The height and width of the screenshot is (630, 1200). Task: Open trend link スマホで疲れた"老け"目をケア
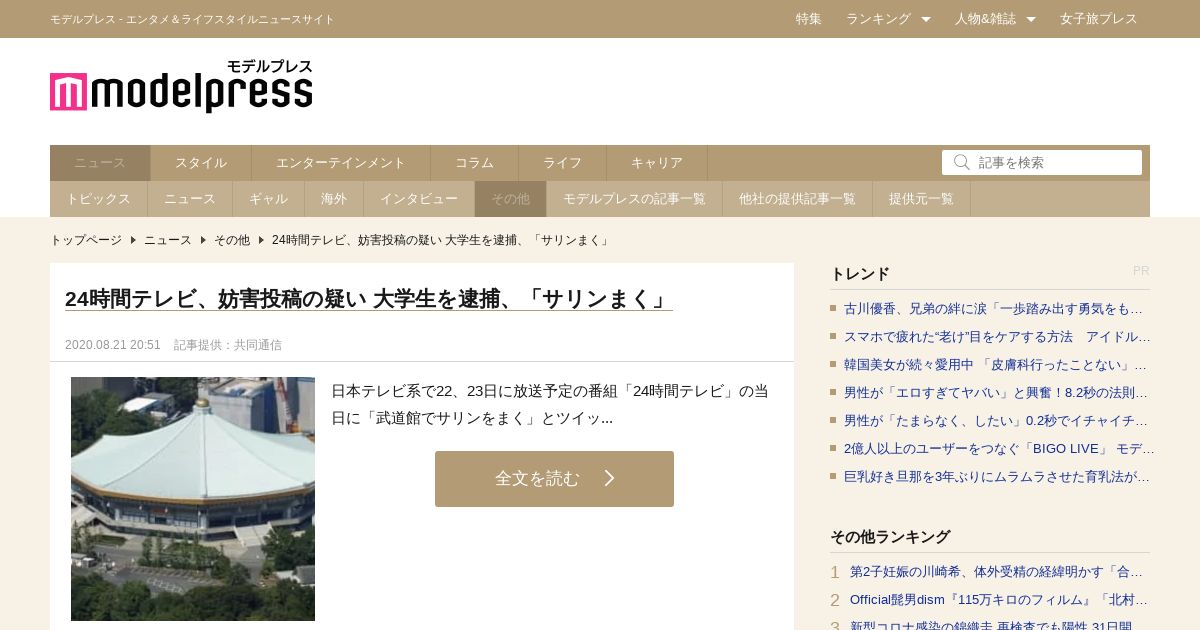[x=997, y=337]
